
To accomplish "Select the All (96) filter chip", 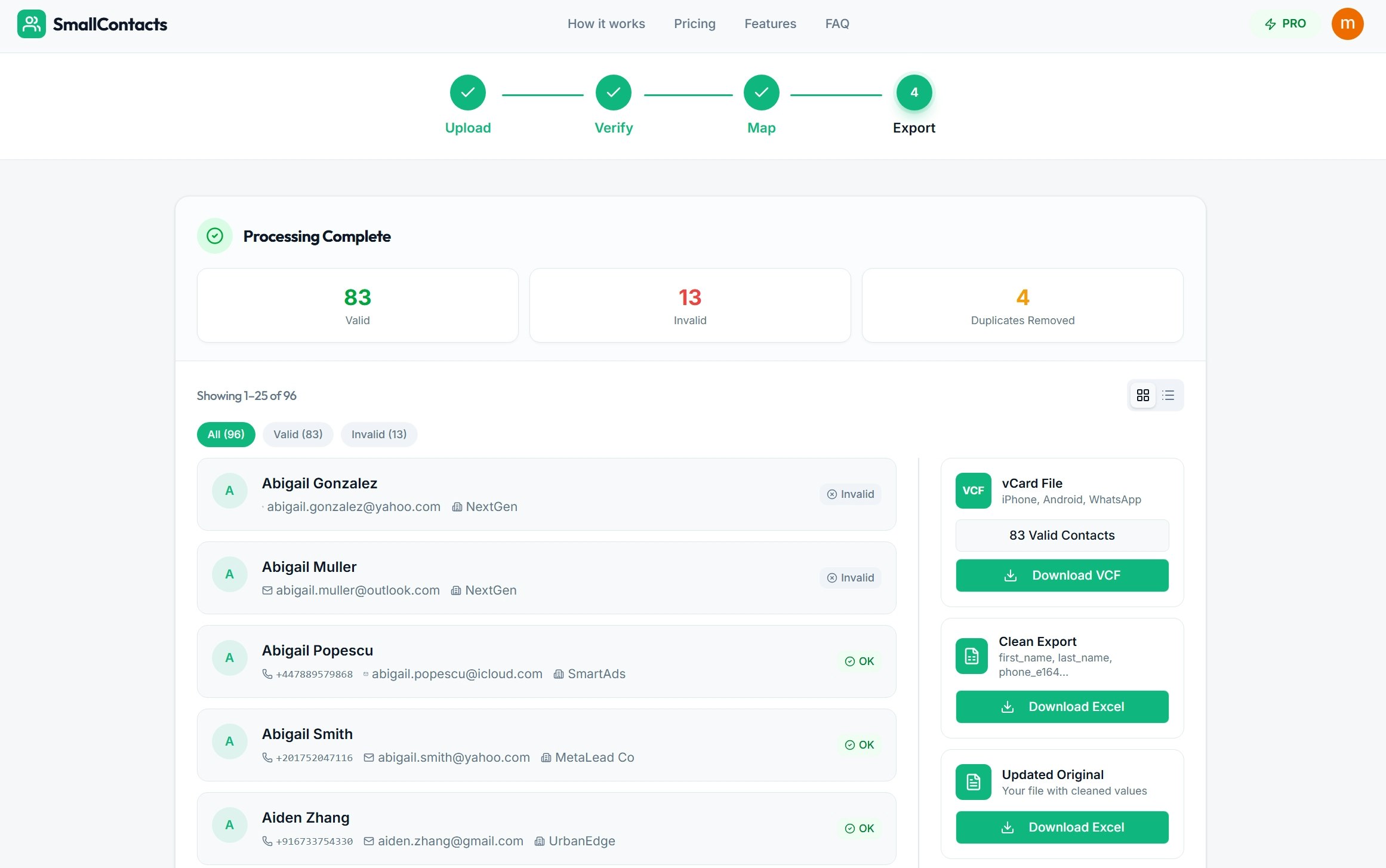I will tap(226, 434).
